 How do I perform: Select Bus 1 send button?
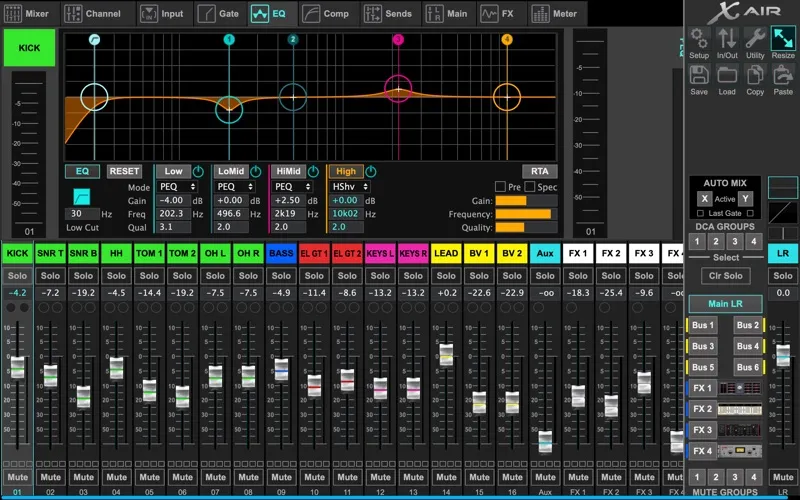[703, 325]
